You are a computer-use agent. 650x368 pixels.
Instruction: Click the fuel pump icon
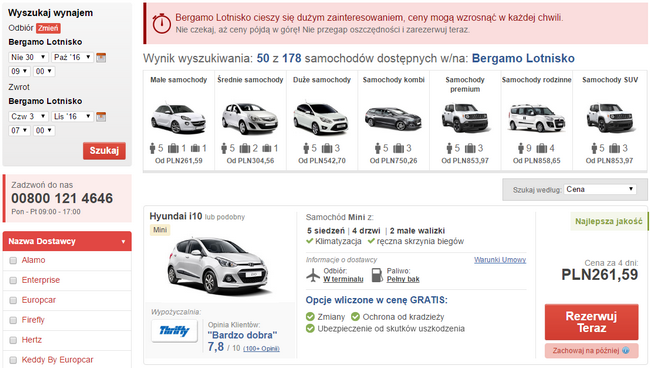click(x=377, y=275)
